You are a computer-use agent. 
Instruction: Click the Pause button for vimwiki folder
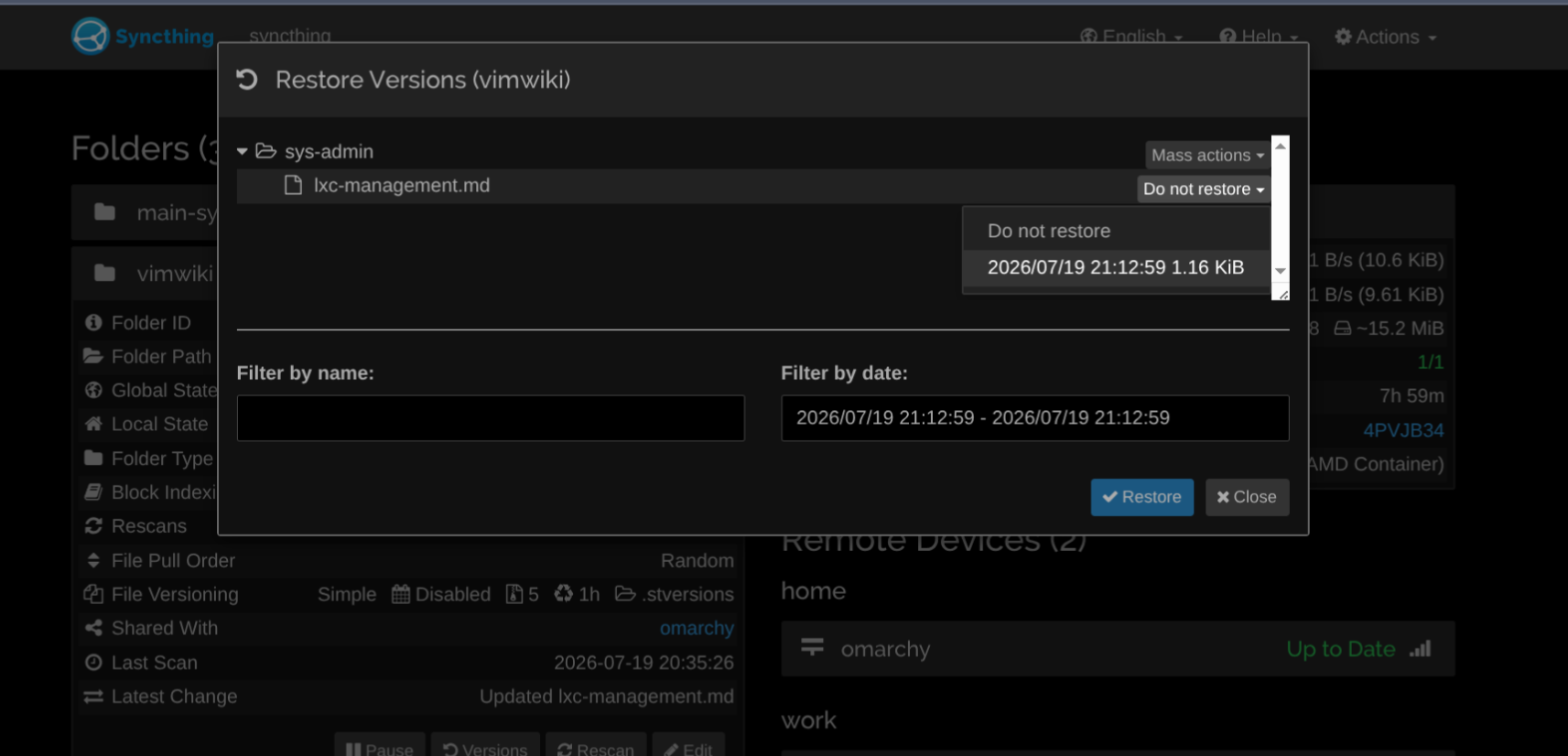pos(379,748)
